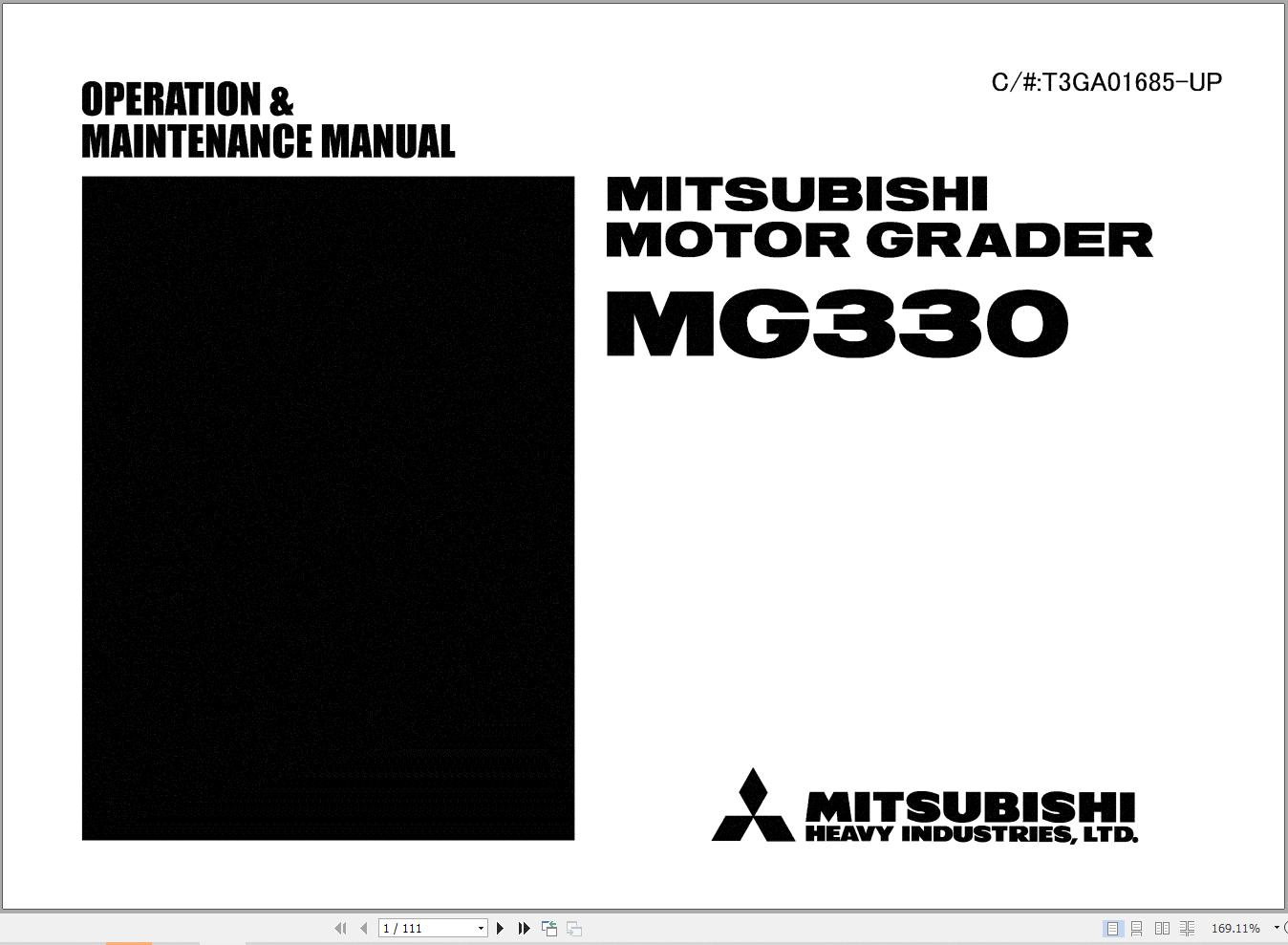Screen dimensions: 1288x945
Task: Go to the previous page
Action: [x=363, y=928]
